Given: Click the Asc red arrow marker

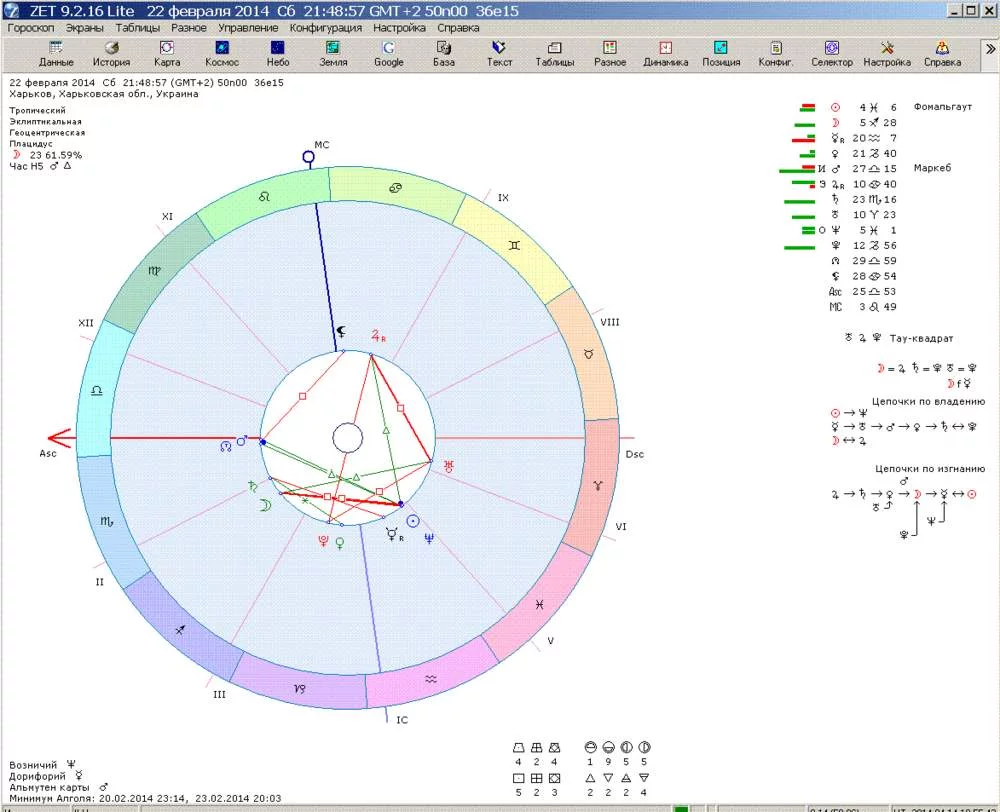Looking at the screenshot, I should tap(62, 438).
